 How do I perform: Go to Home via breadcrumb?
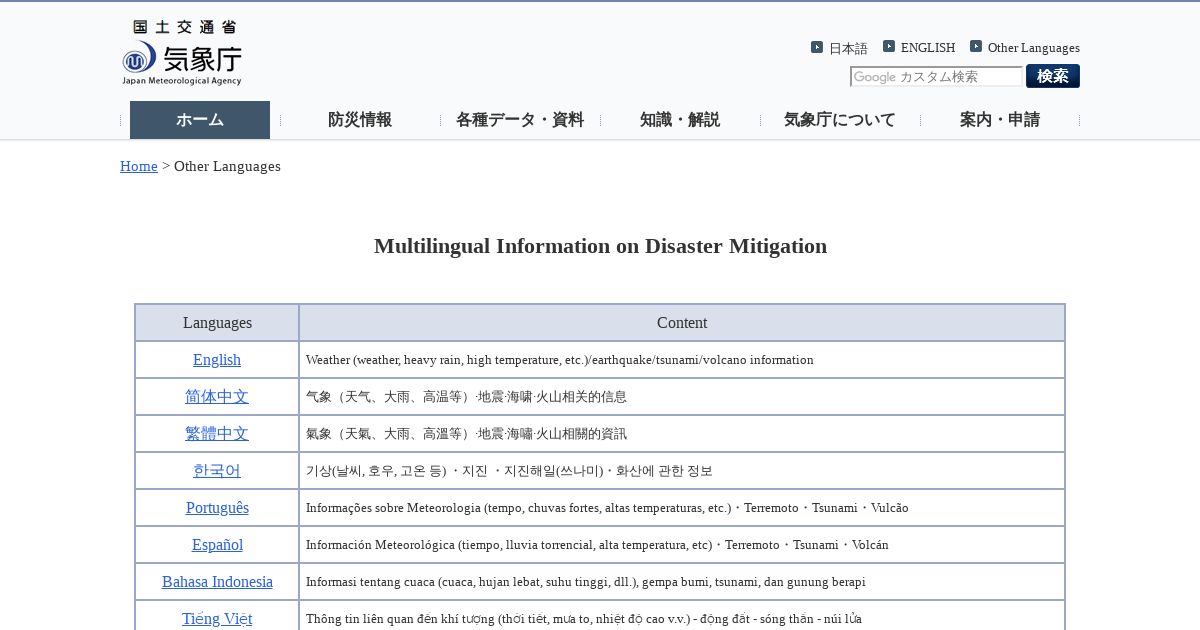click(139, 166)
